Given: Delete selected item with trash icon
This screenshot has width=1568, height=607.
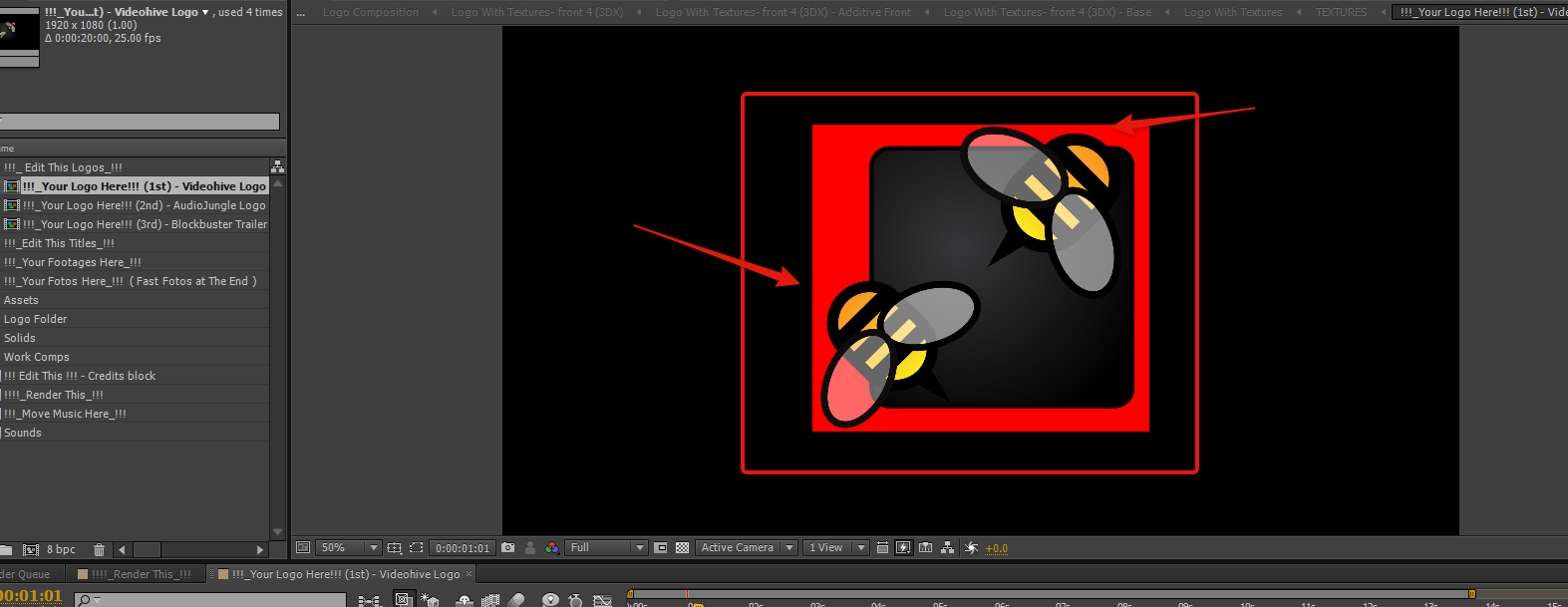Looking at the screenshot, I should click(x=99, y=549).
